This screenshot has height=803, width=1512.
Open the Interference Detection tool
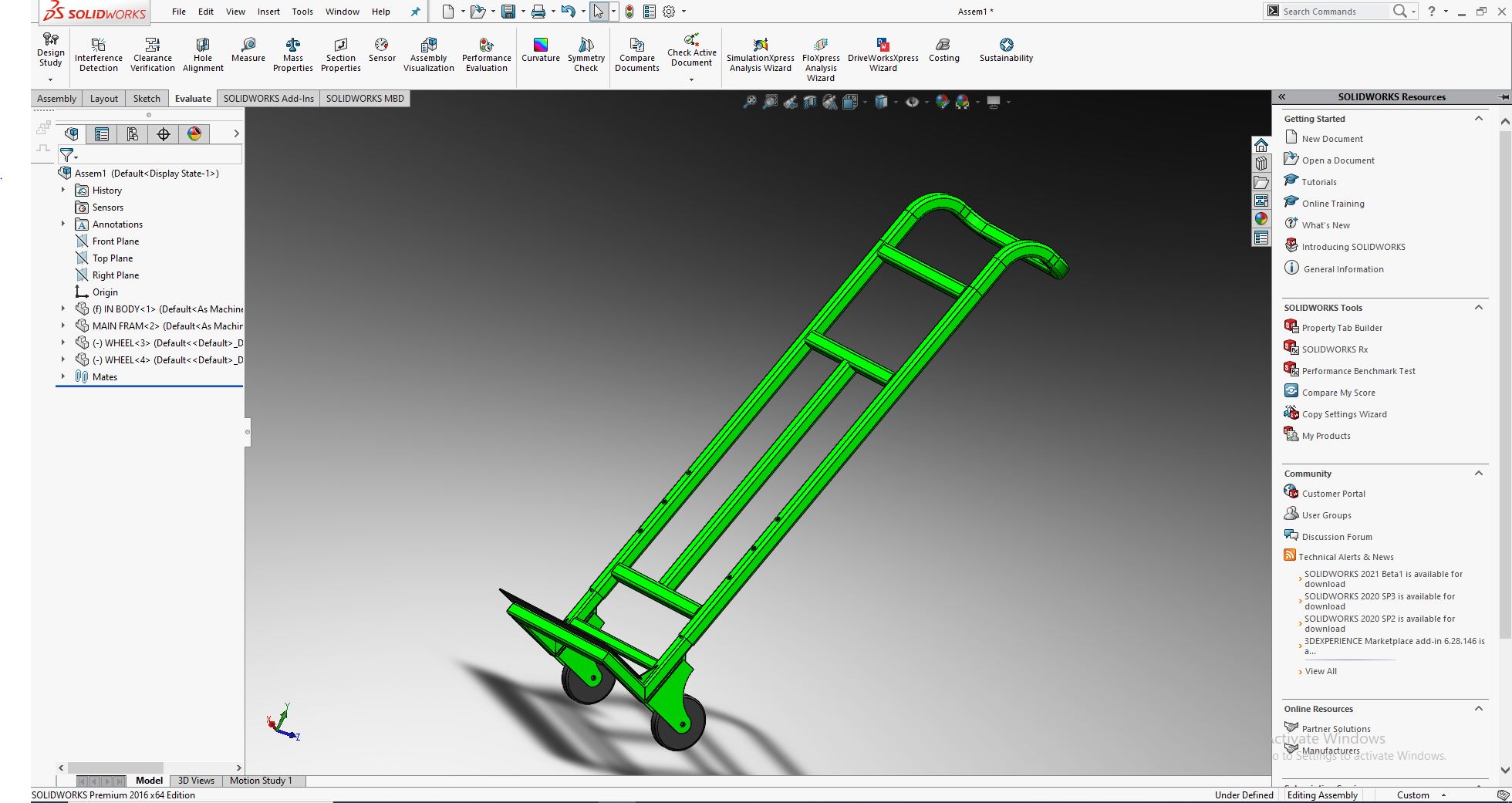point(99,54)
